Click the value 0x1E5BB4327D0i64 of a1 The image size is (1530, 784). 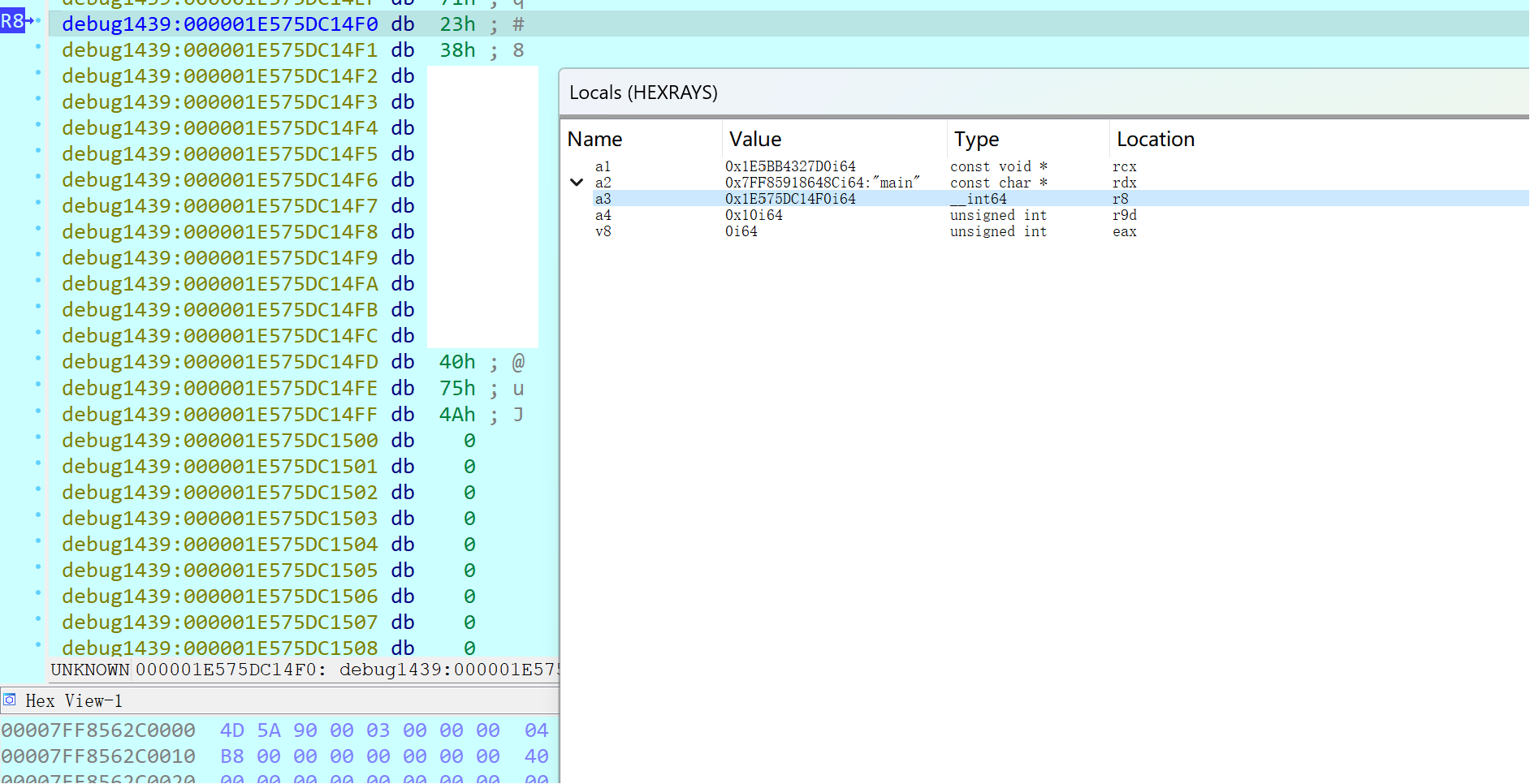[x=790, y=166]
